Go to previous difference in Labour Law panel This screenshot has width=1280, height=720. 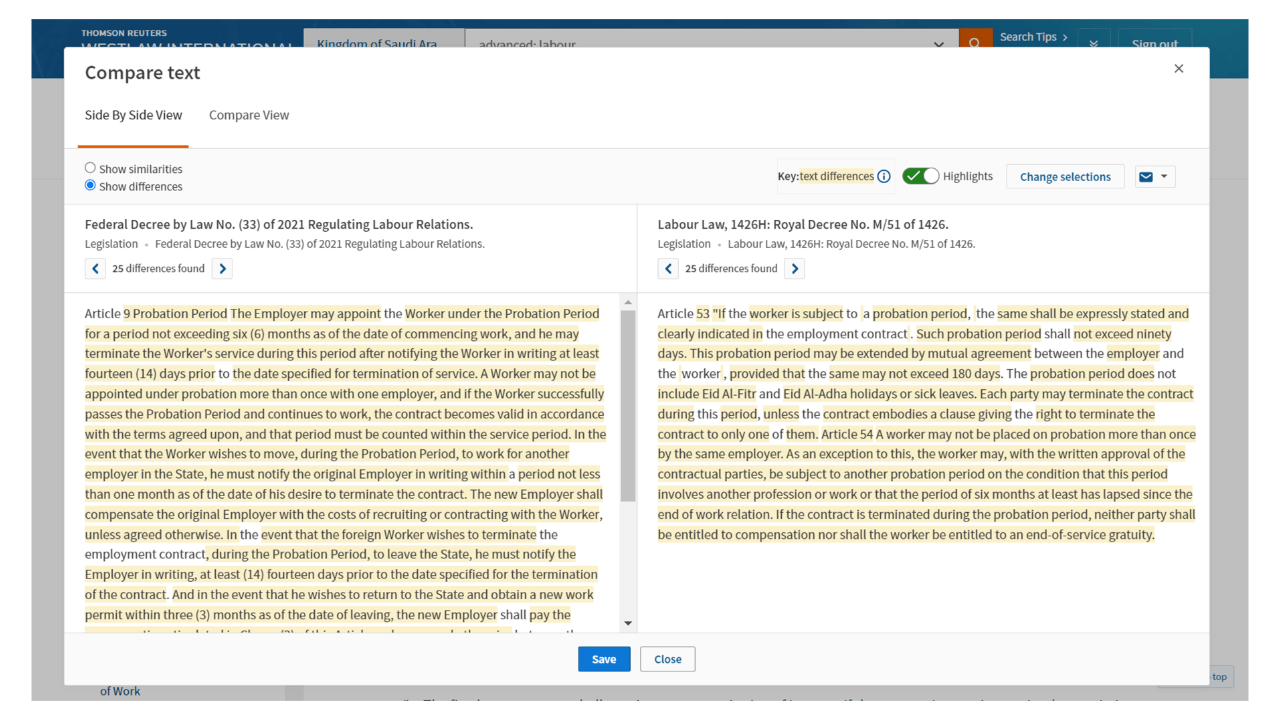tap(668, 268)
